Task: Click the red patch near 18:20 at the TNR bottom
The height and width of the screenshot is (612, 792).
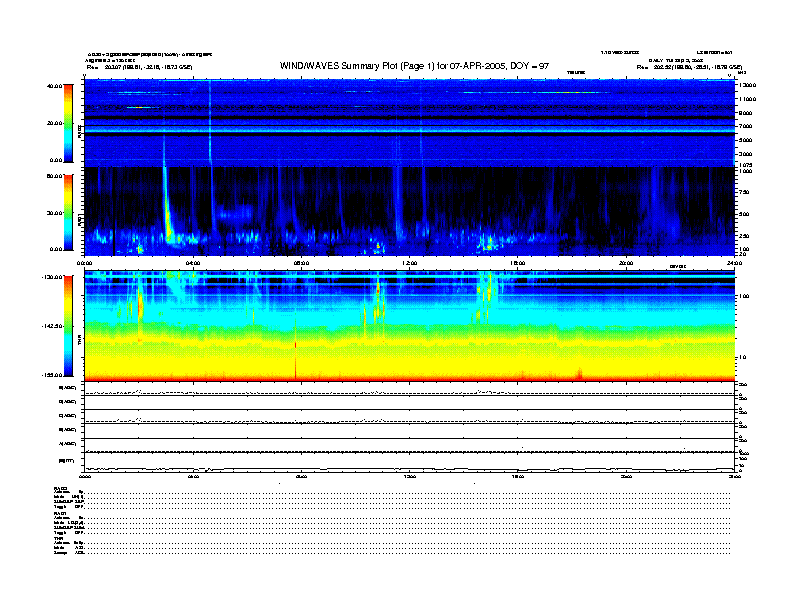Action: pyautogui.click(x=579, y=374)
